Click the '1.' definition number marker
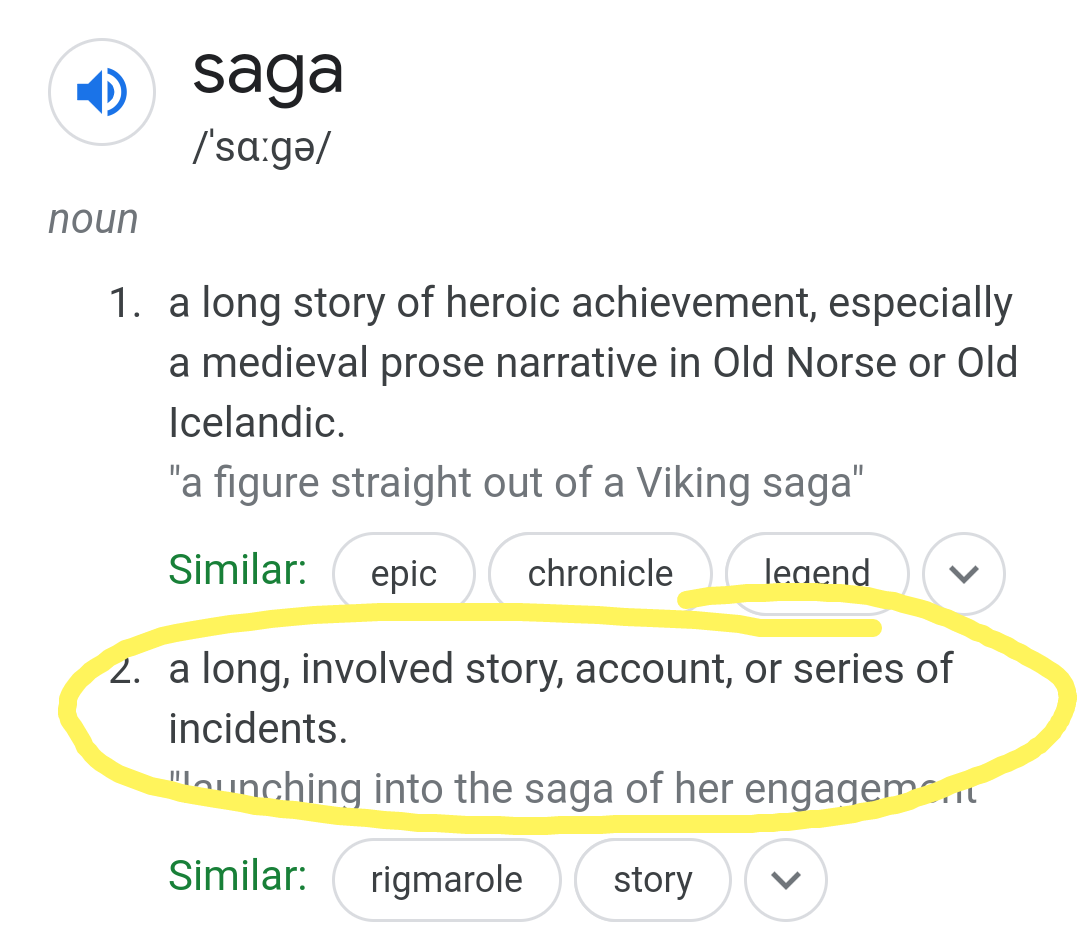This screenshot has width=1080, height=947. (125, 303)
